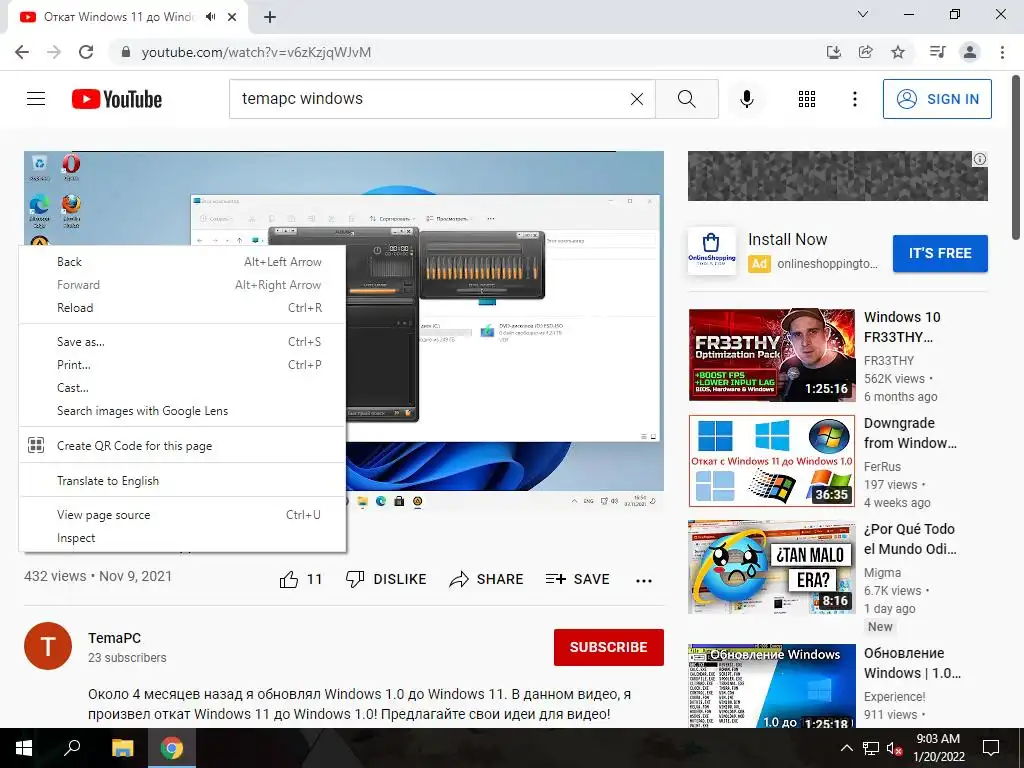1024x768 pixels.
Task: Click the page vertical scrollbar
Action: click(1017, 157)
